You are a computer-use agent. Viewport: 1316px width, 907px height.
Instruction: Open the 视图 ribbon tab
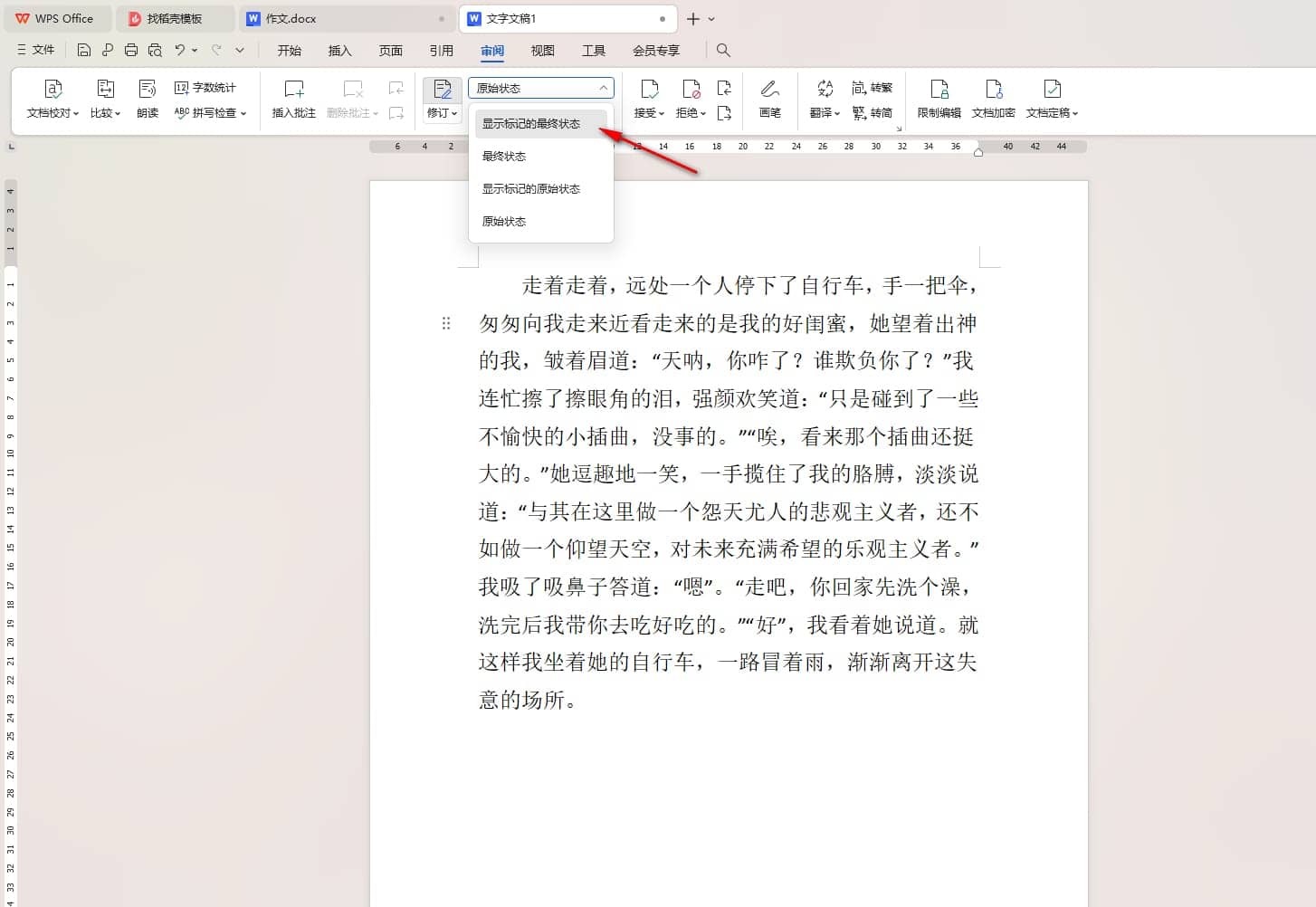(543, 51)
